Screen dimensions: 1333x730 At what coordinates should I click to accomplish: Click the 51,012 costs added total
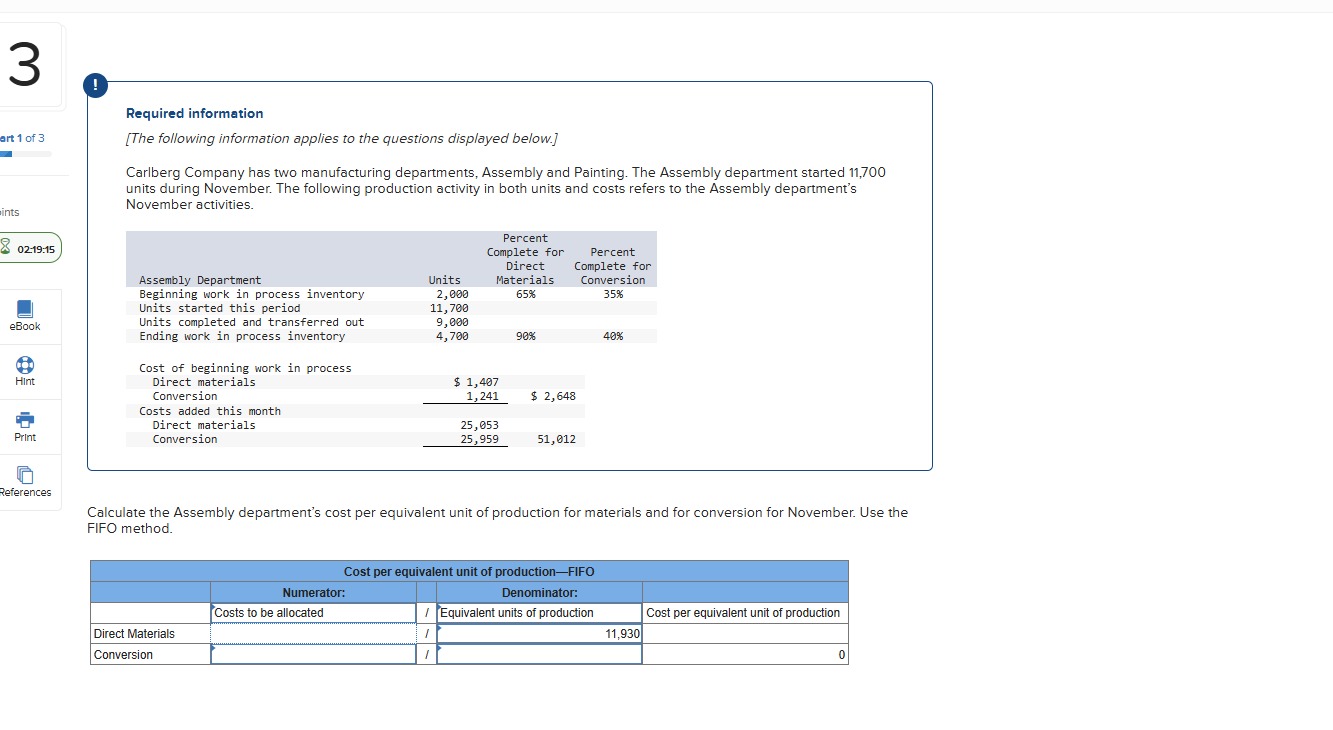556,439
